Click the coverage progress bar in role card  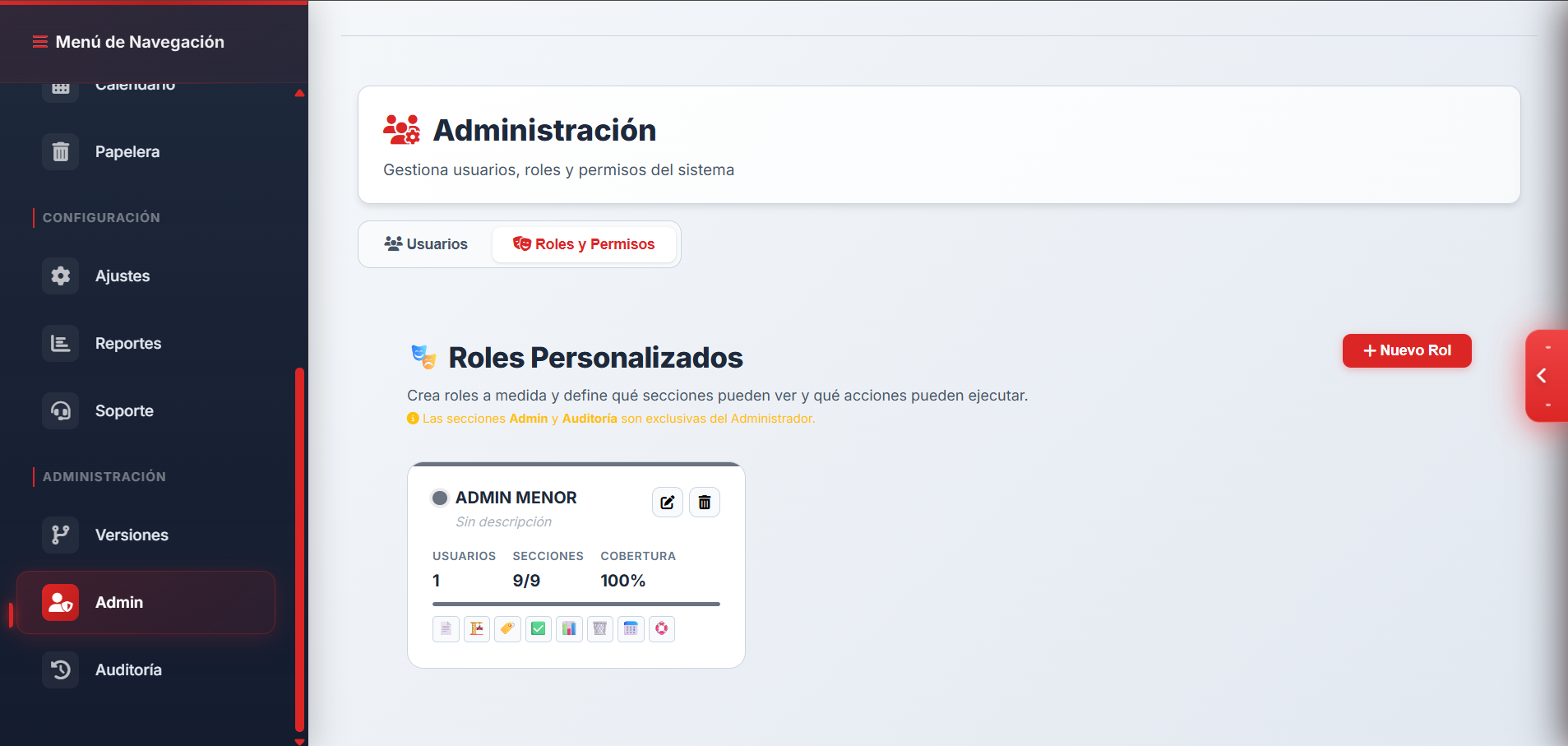(576, 605)
